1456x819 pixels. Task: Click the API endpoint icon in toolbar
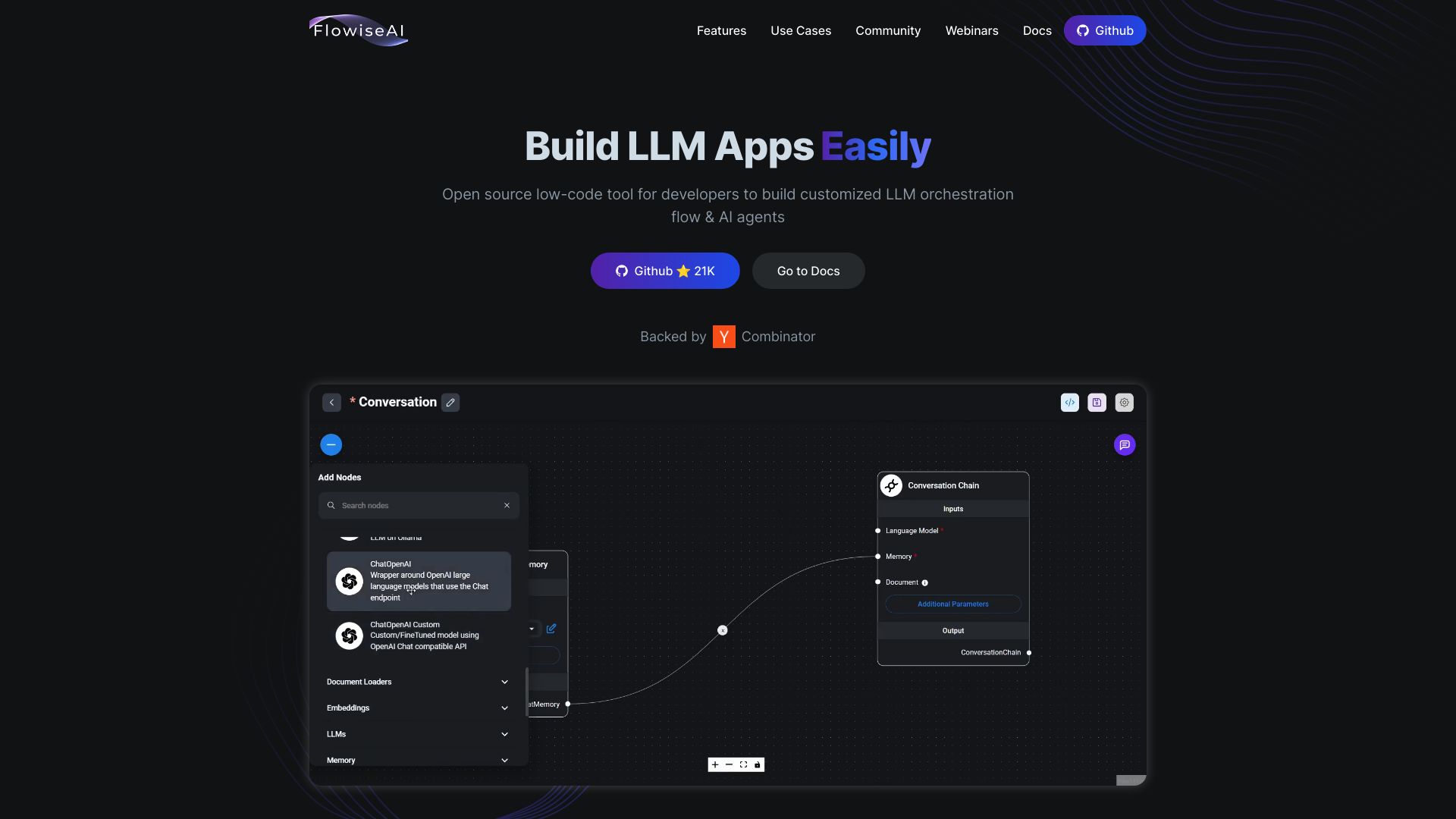click(x=1070, y=402)
